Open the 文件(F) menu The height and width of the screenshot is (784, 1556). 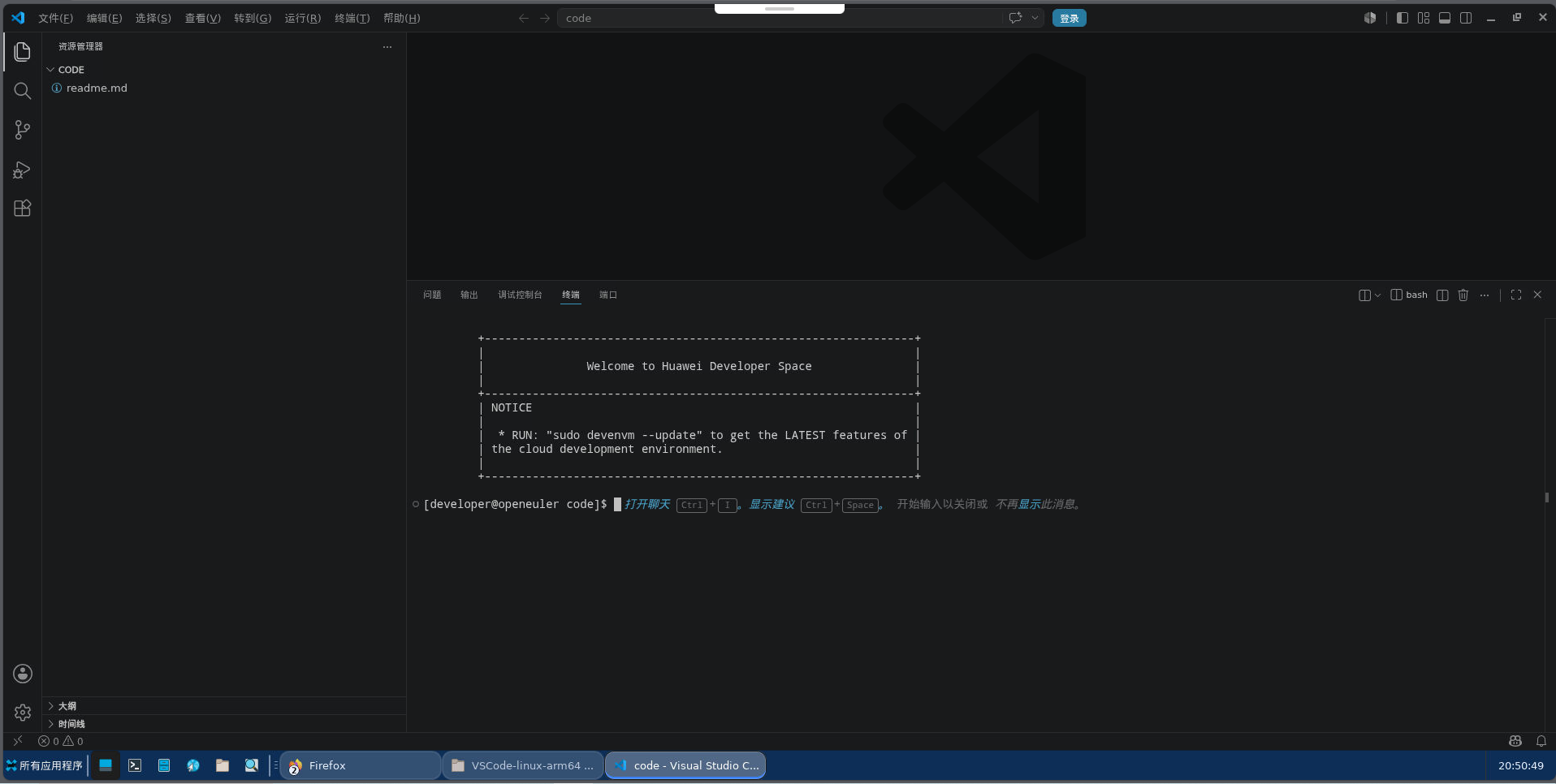pos(56,18)
